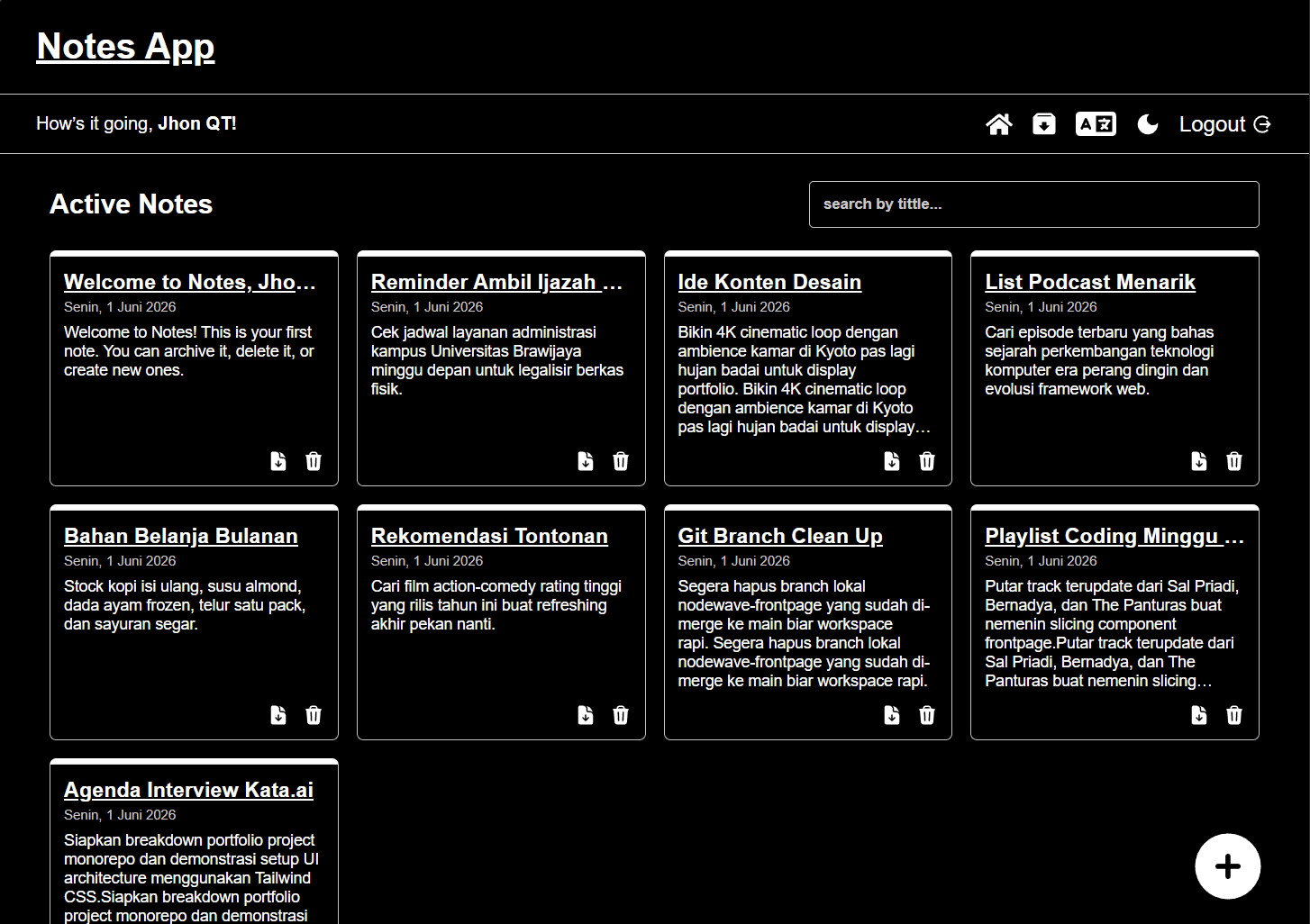Open the archived notes icon
The height and width of the screenshot is (924, 1310).
1044,124
